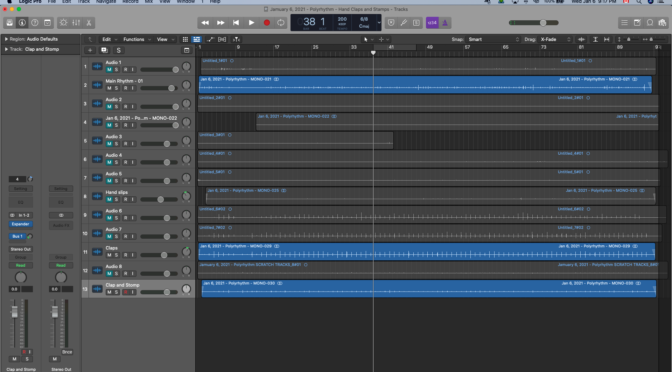
Task: Add a new track with plus button
Action: coord(90,50)
